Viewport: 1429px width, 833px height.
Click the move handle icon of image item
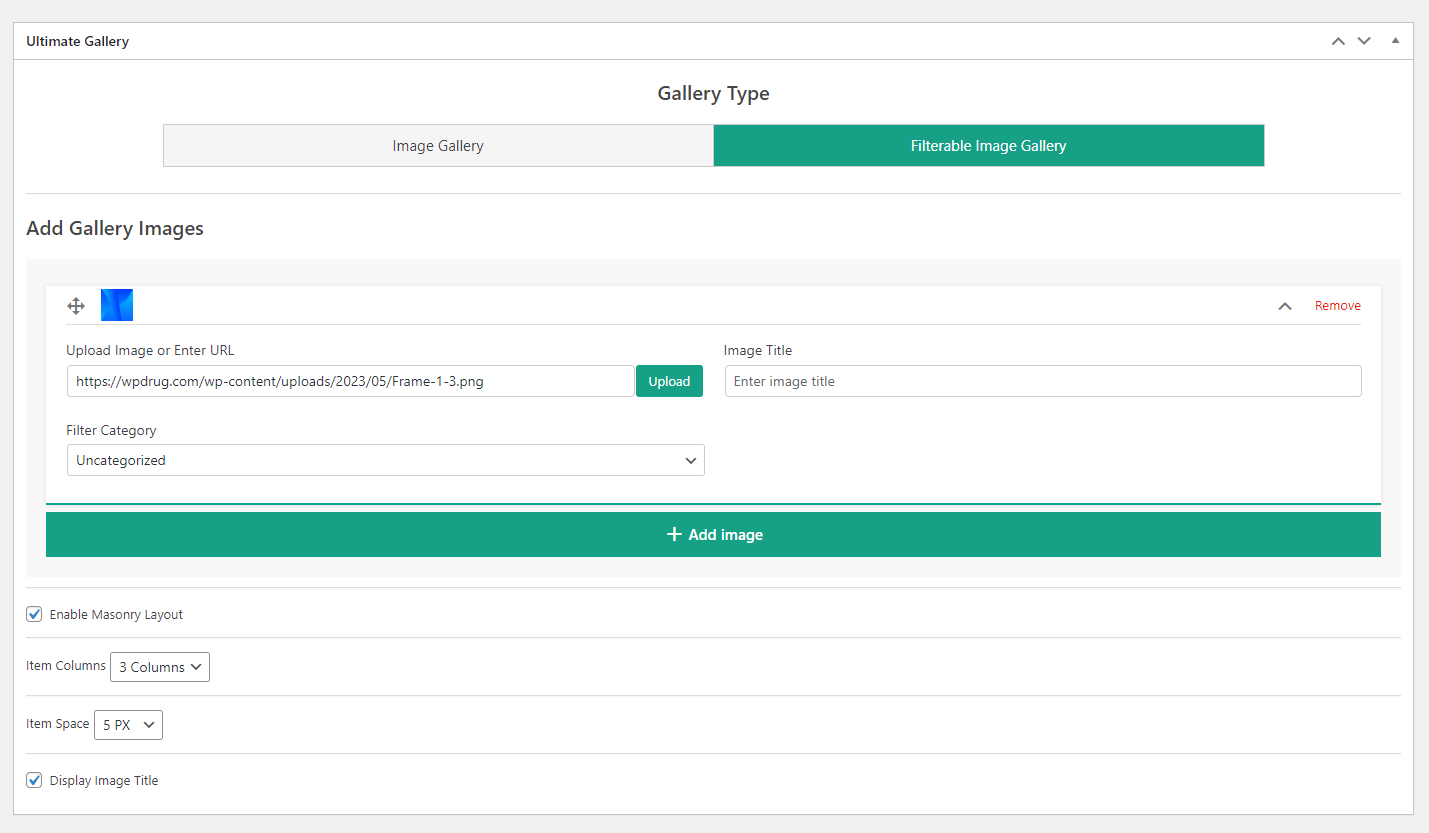tap(76, 306)
